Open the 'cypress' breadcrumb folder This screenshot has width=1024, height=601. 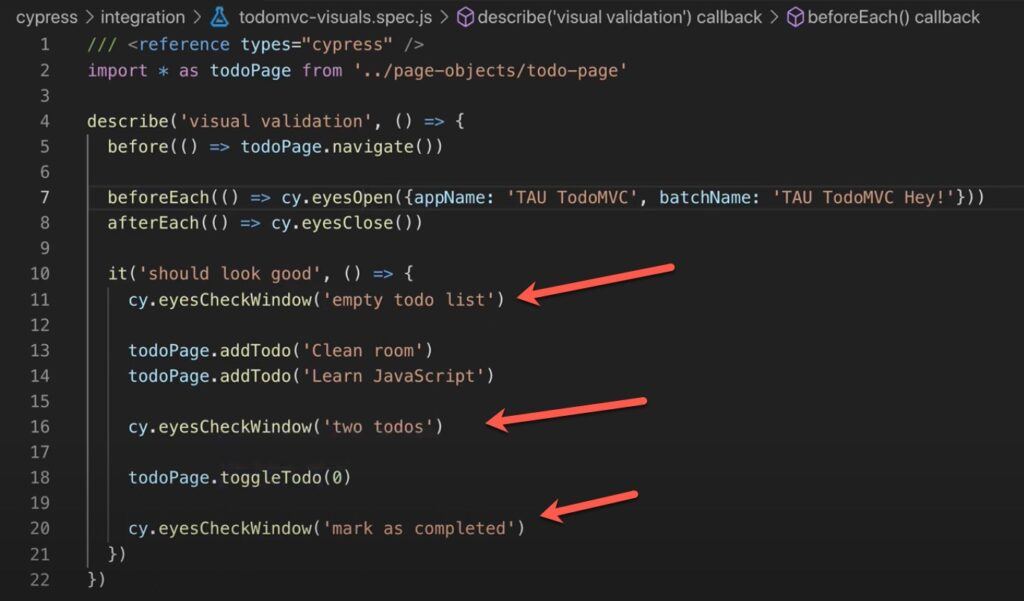click(46, 18)
